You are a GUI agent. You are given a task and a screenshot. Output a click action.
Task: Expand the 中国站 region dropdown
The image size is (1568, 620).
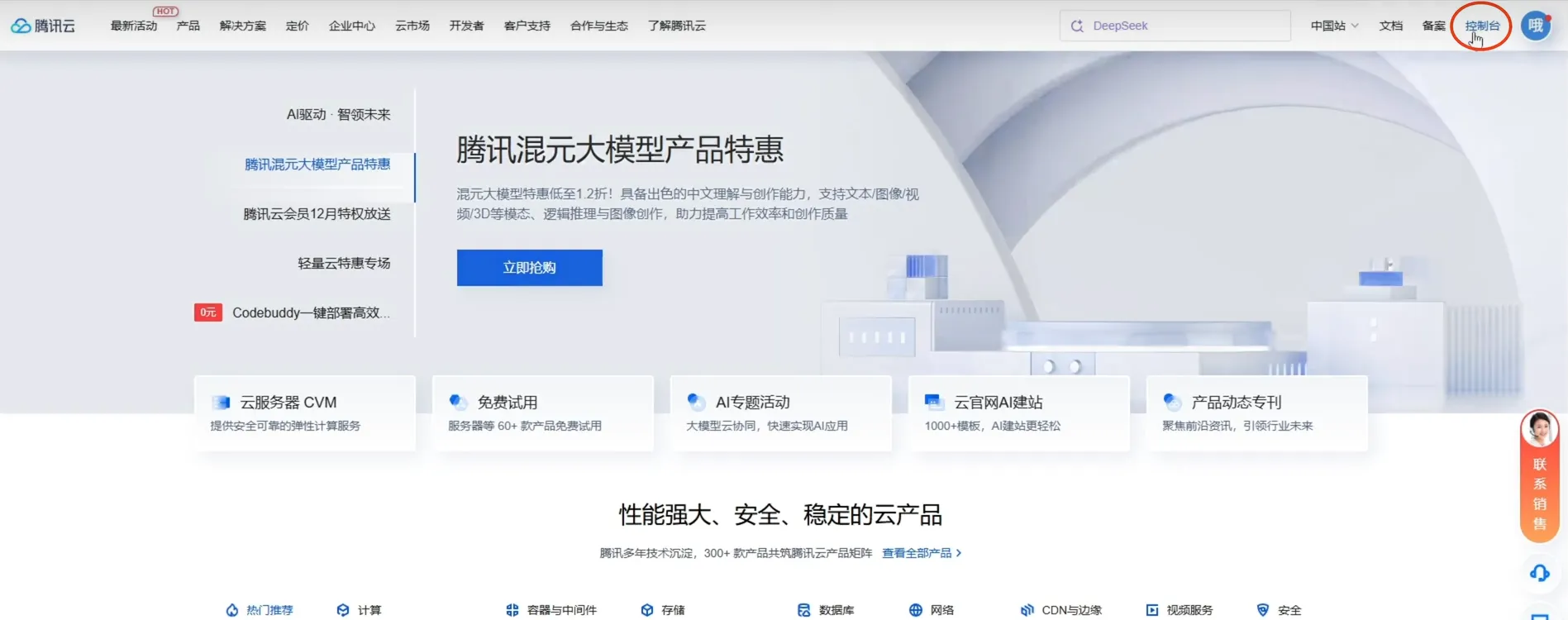pyautogui.click(x=1334, y=26)
